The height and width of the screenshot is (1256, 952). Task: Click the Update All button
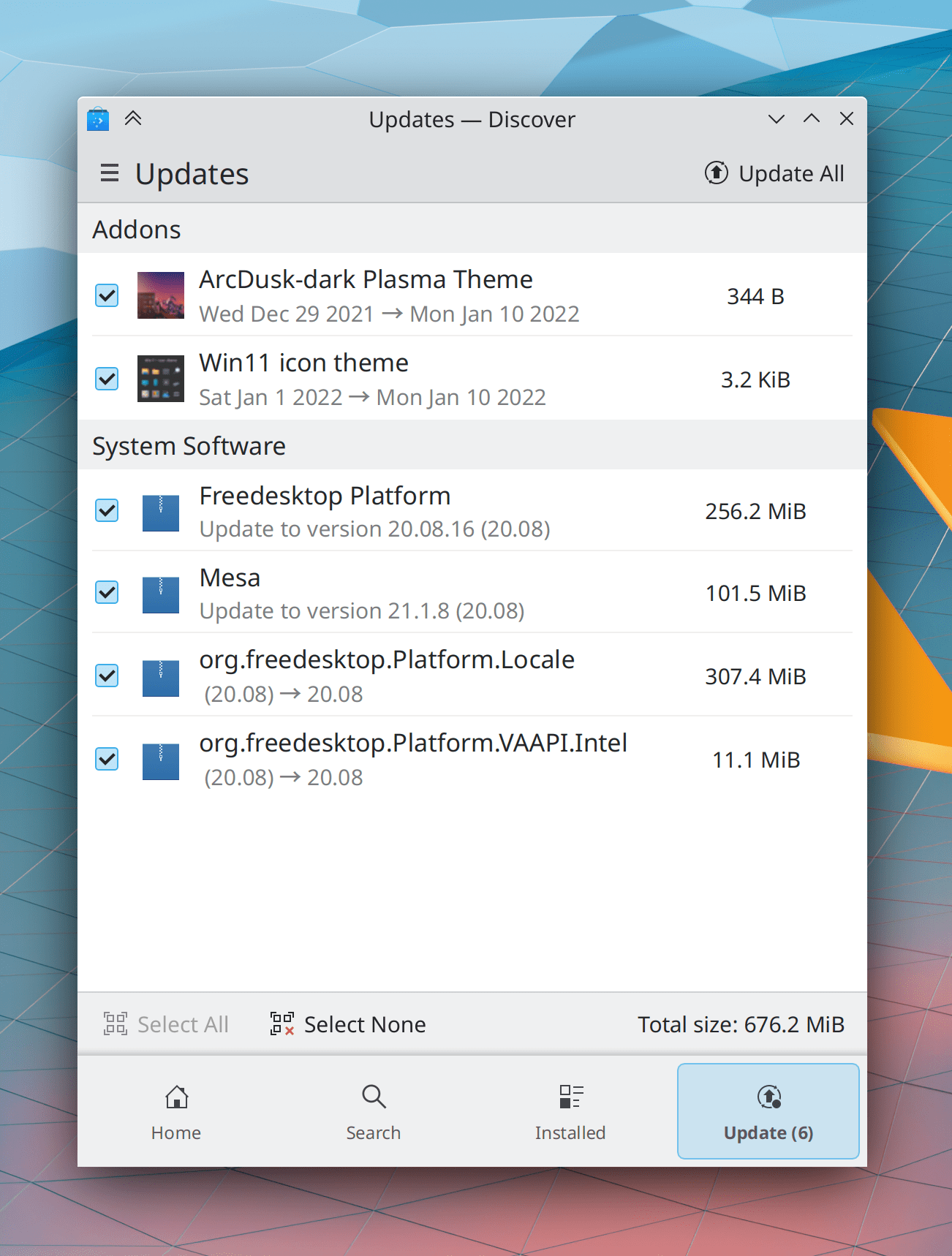[774, 173]
